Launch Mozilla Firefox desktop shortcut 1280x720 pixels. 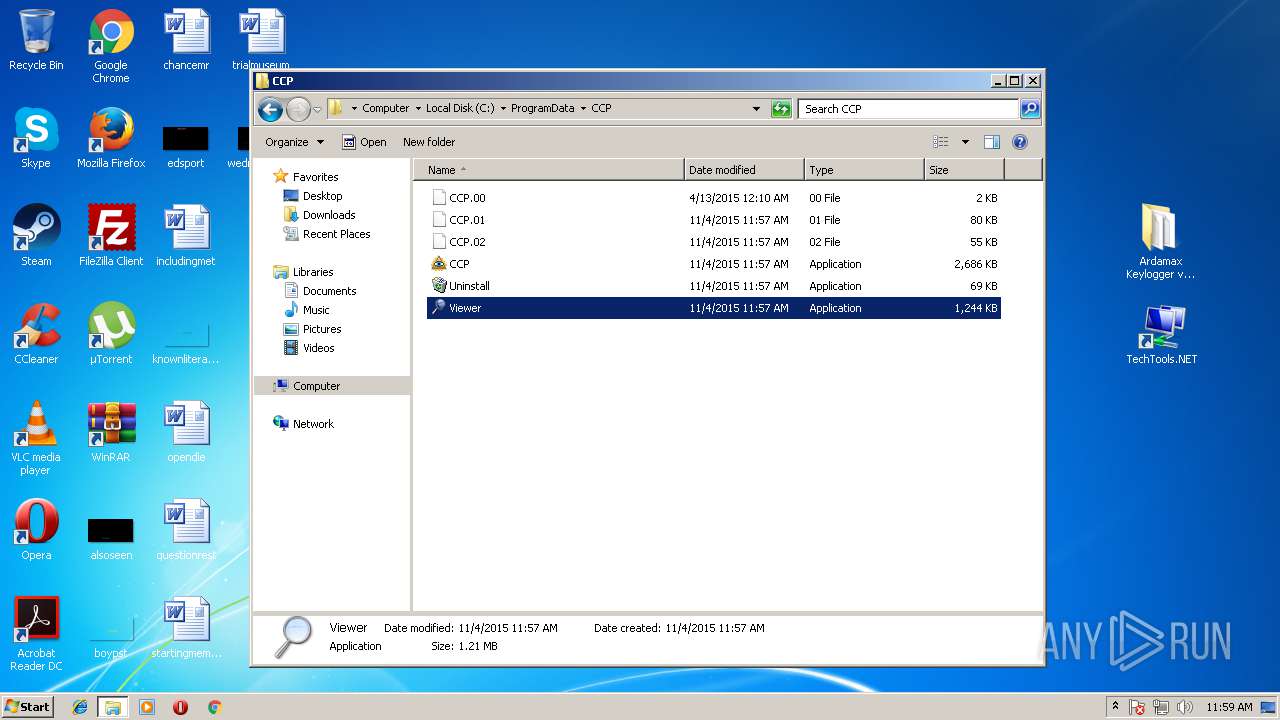pos(111,138)
